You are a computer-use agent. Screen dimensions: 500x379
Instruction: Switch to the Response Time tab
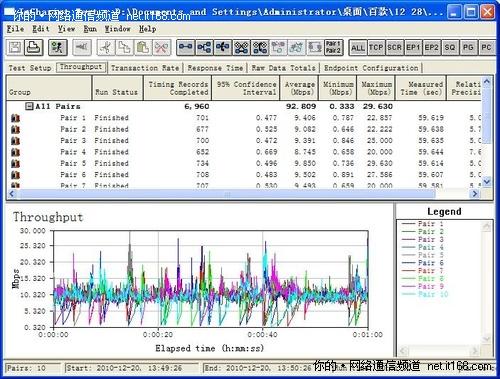tap(215, 68)
